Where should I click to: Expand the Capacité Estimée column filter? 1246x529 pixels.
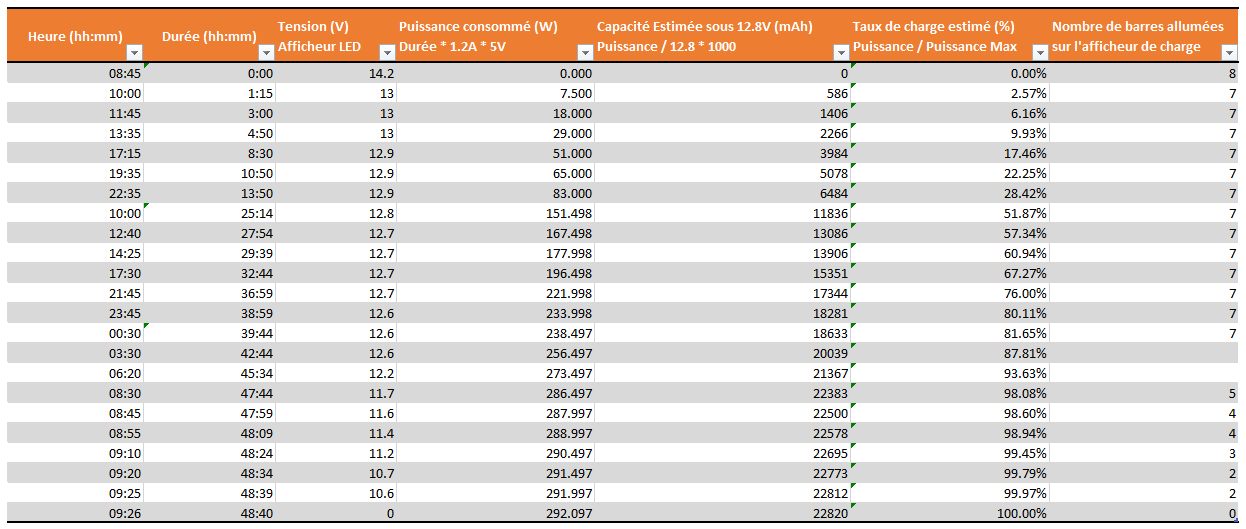[x=841, y=52]
